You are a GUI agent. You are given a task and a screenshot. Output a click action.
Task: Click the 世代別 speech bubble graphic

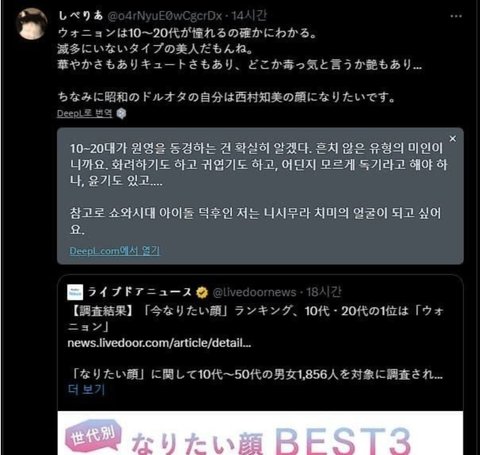coord(93,435)
